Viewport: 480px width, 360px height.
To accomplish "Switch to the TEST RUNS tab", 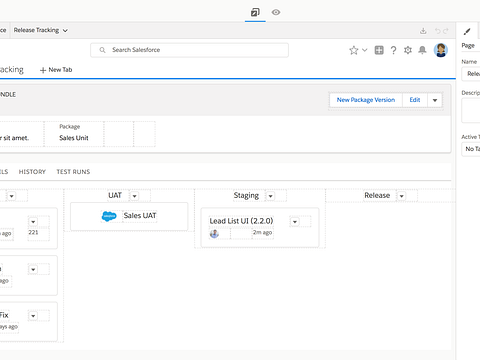I will point(73,172).
